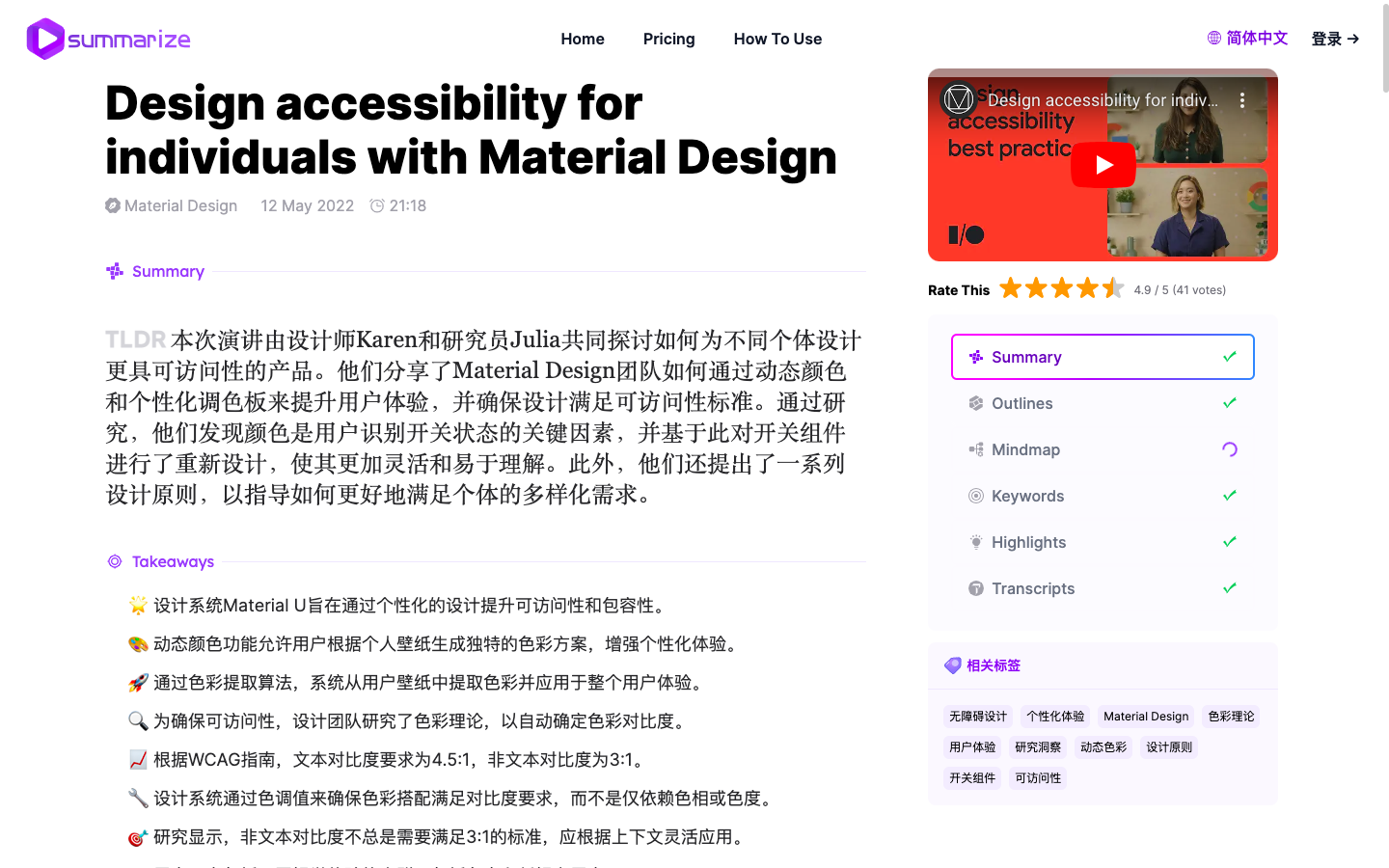1389x868 pixels.
Task: Click the takeaway starting with 设计系统通过色调值
Action: pos(453,799)
